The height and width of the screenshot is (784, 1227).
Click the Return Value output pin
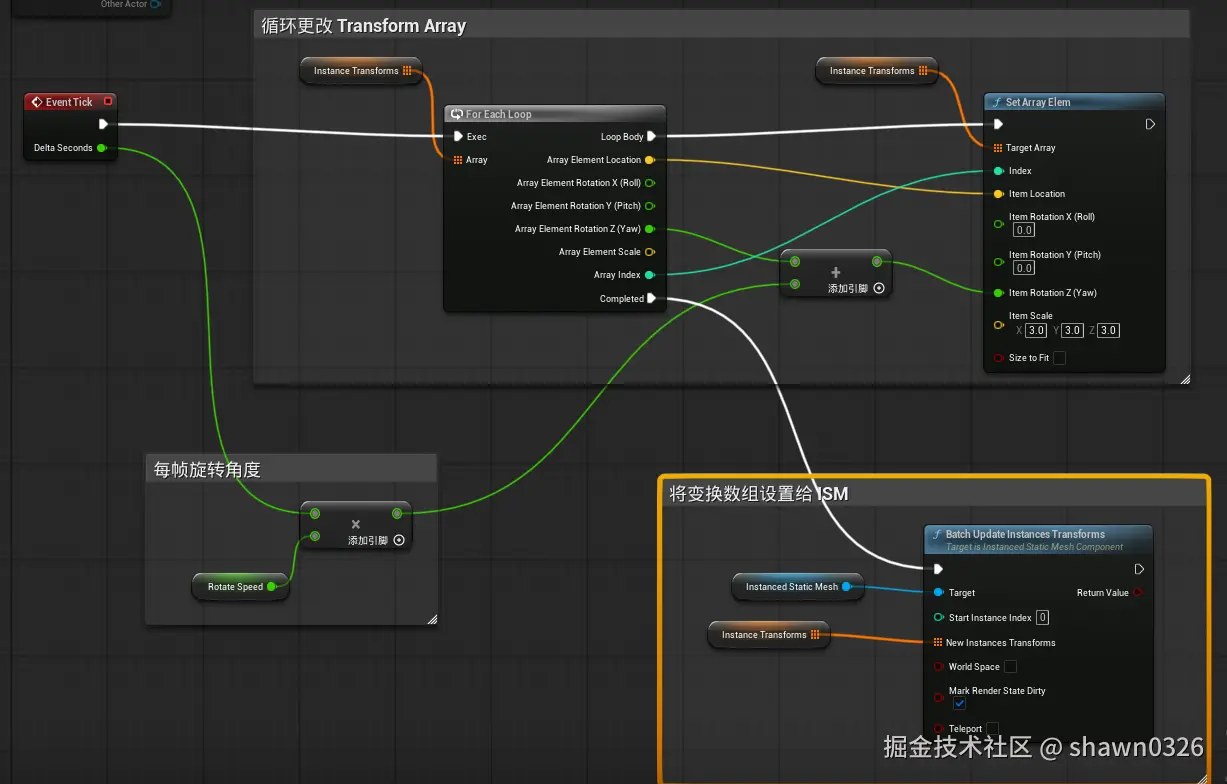click(1138, 593)
